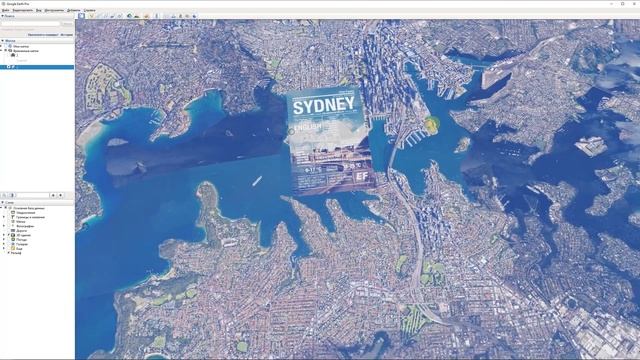The width and height of the screenshot is (640, 360).
Task: Toggle the Roads layer checkbox
Action: tap(9, 231)
